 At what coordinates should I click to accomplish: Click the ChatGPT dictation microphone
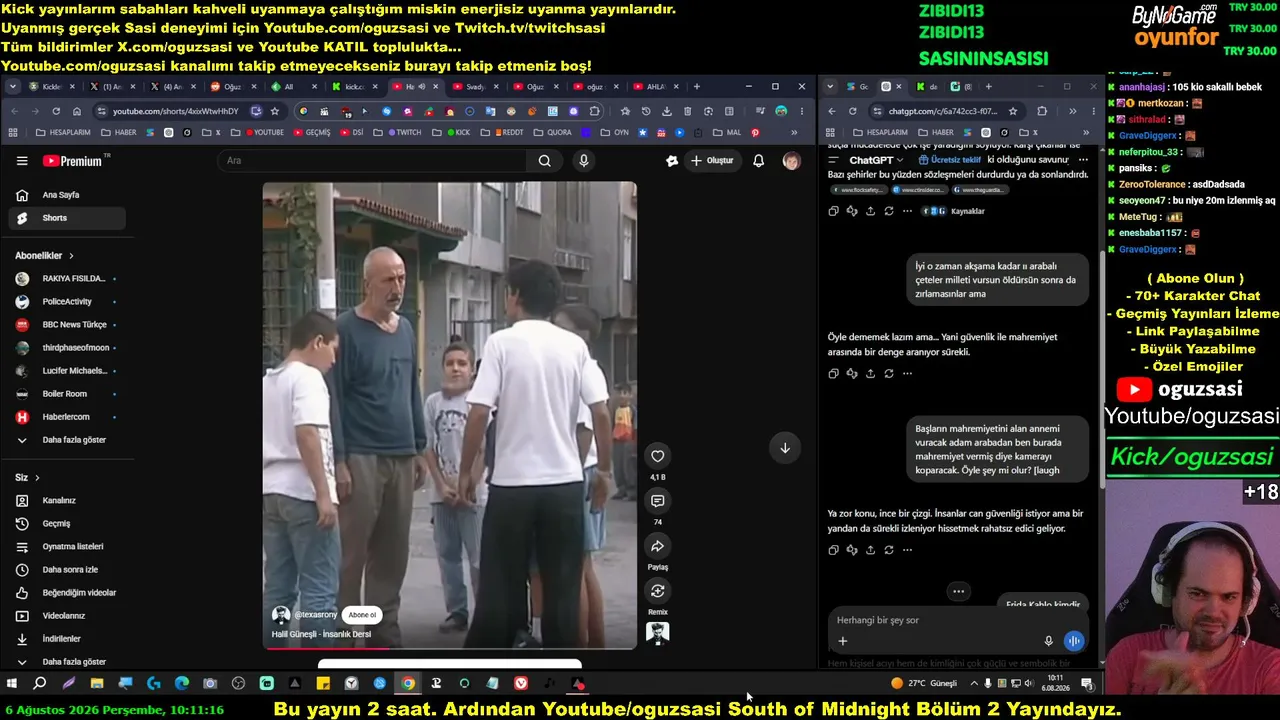pyautogui.click(x=1048, y=641)
